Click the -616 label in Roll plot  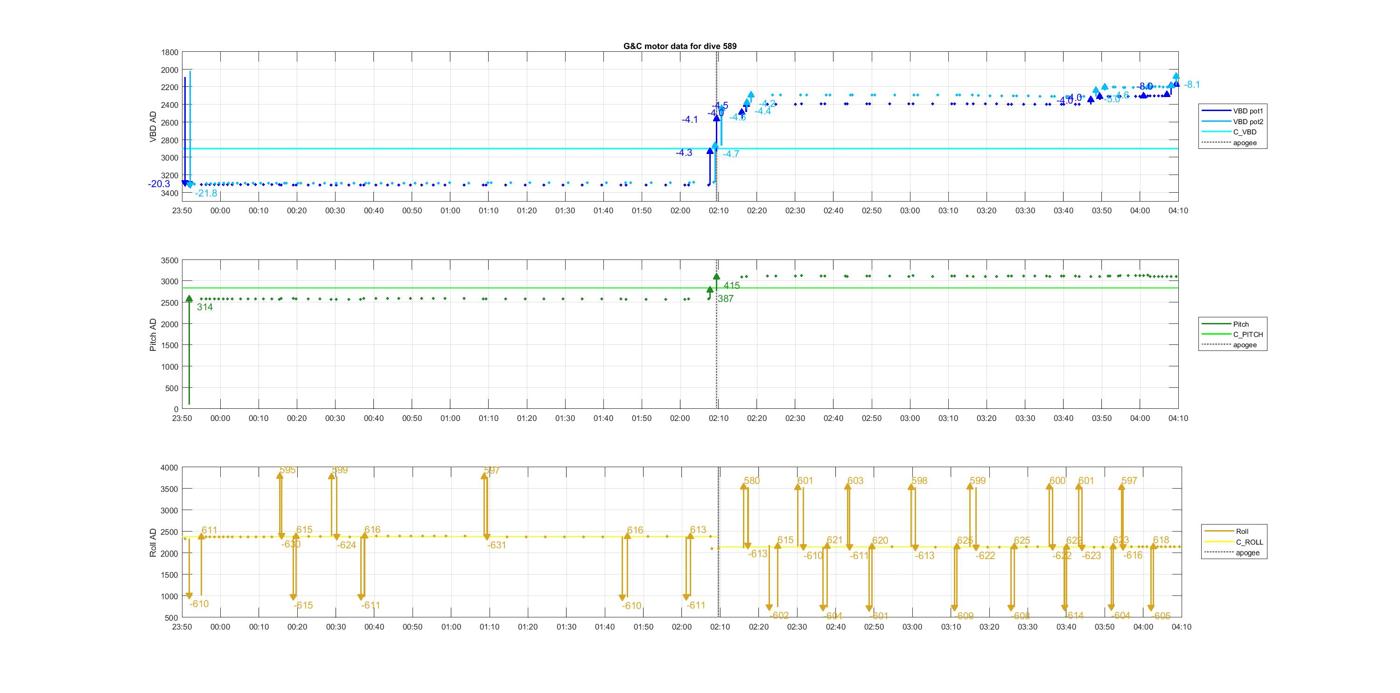1133,556
